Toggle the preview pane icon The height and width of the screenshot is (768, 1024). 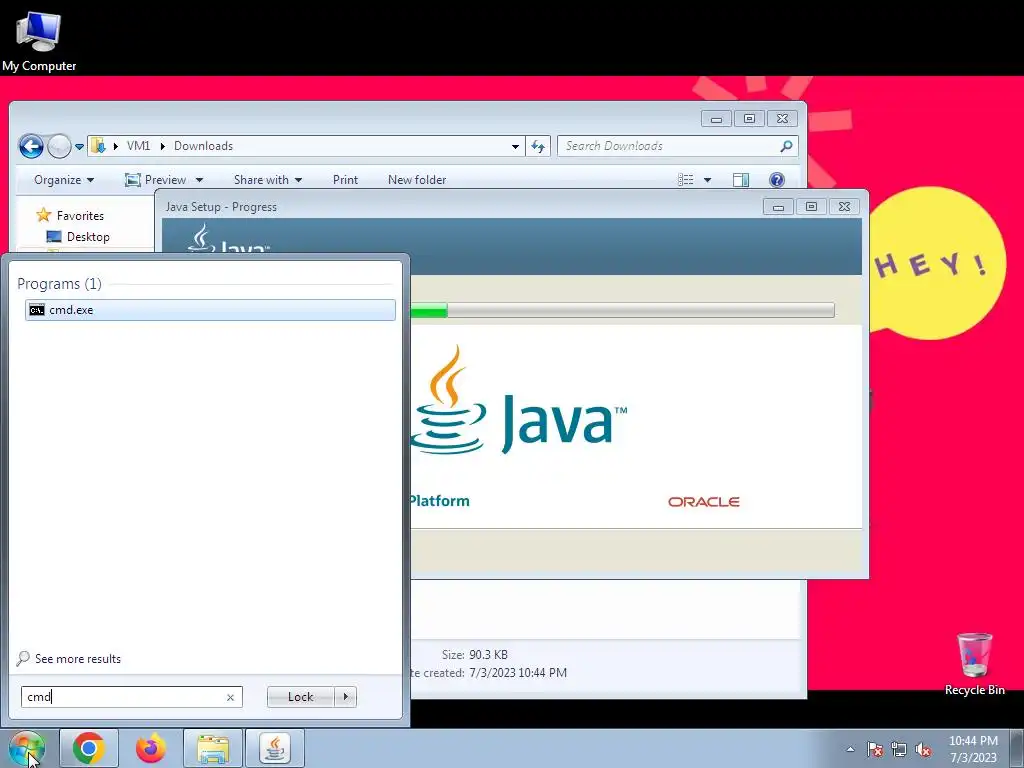point(741,180)
